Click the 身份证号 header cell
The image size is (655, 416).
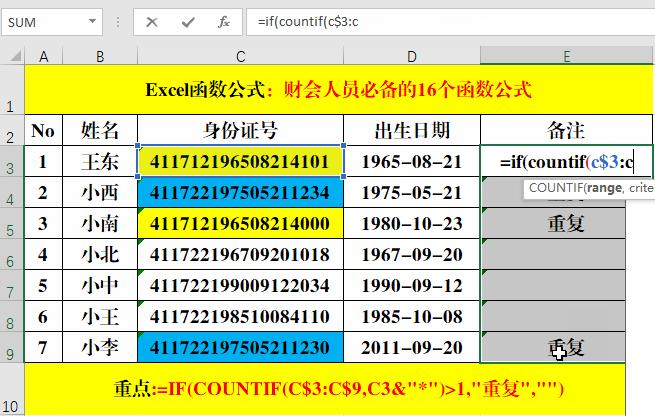pyautogui.click(x=240, y=130)
